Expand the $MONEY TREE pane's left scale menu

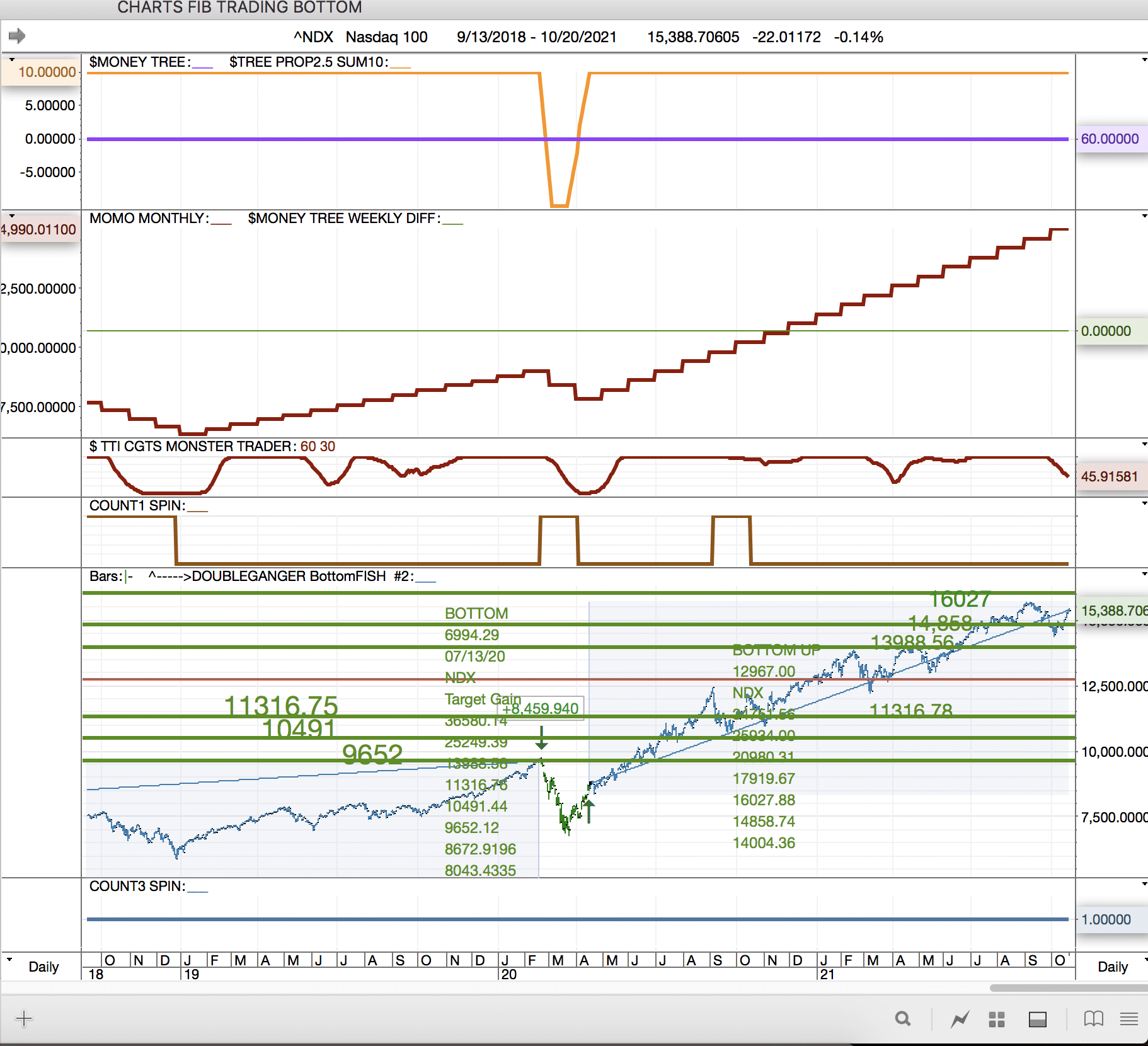coord(11,60)
